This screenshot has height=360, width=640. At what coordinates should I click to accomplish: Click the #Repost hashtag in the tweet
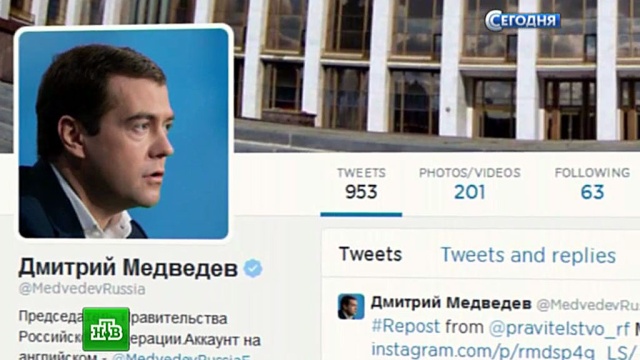[x=406, y=327]
